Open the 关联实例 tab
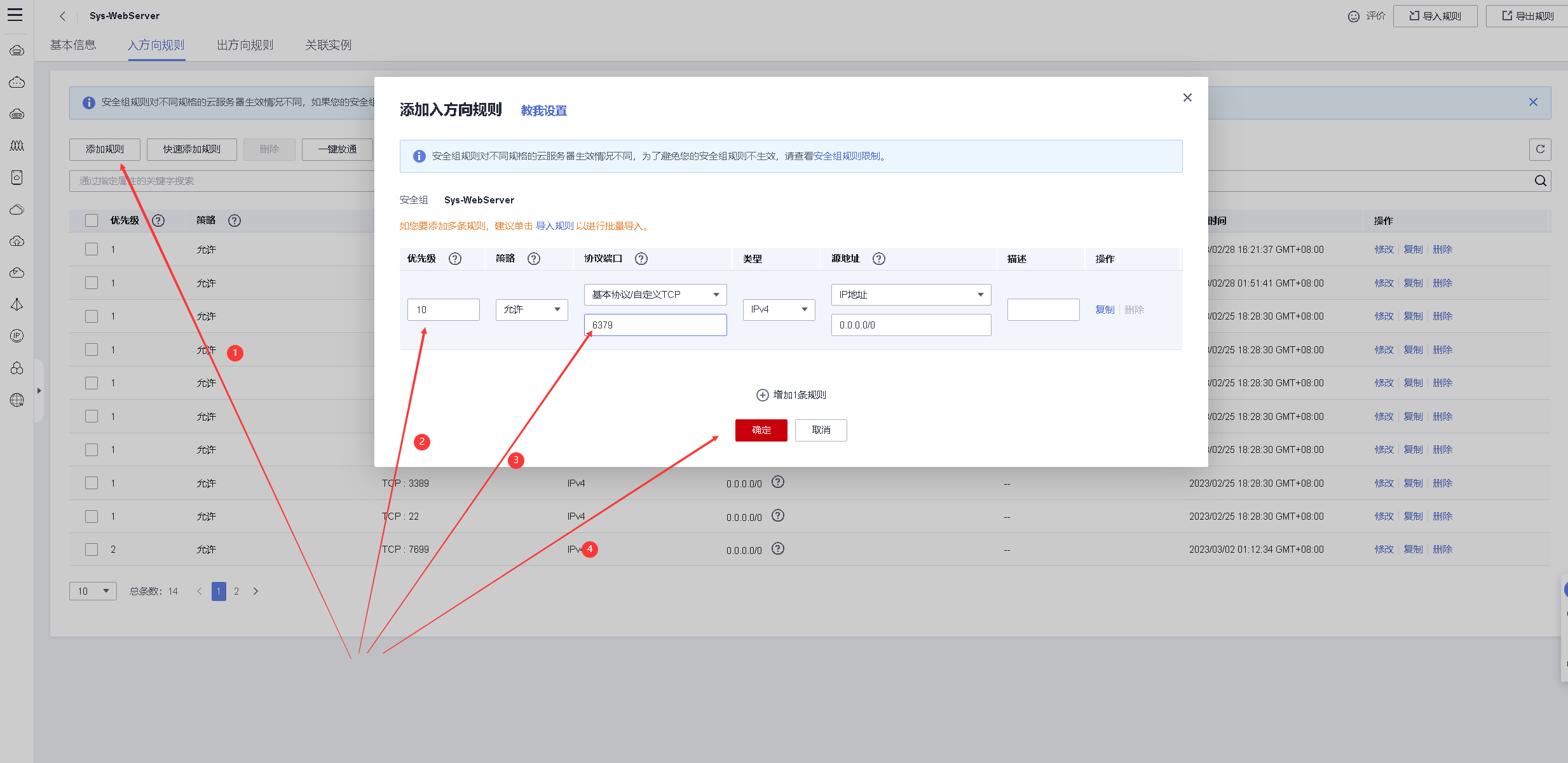 328,45
